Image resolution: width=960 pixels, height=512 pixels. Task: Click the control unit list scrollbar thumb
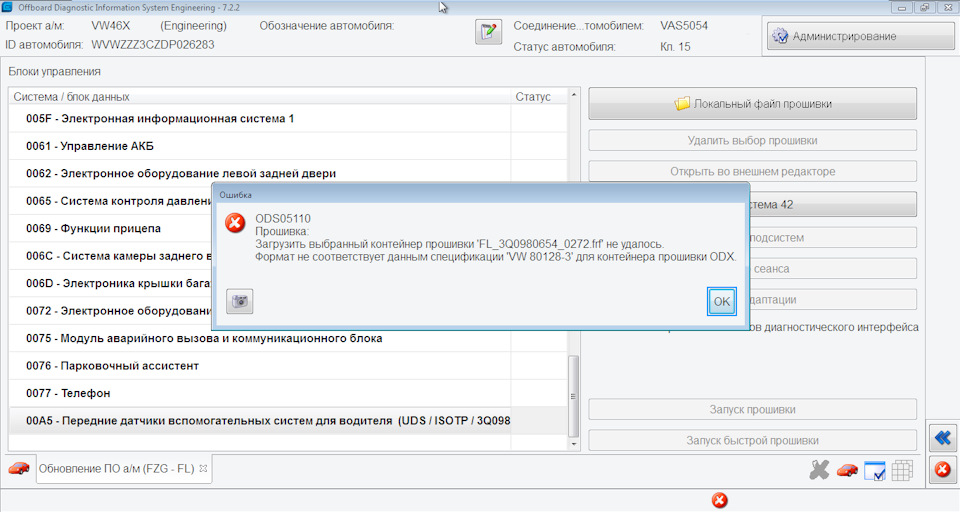pos(574,396)
